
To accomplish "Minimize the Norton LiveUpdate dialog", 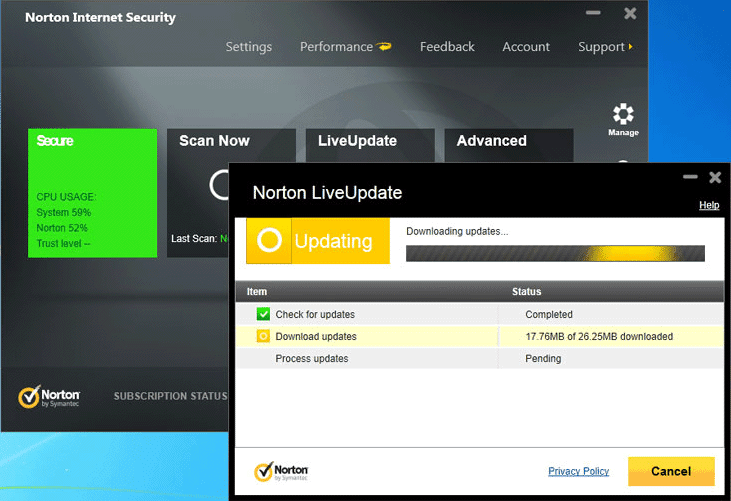I will pyautogui.click(x=690, y=177).
